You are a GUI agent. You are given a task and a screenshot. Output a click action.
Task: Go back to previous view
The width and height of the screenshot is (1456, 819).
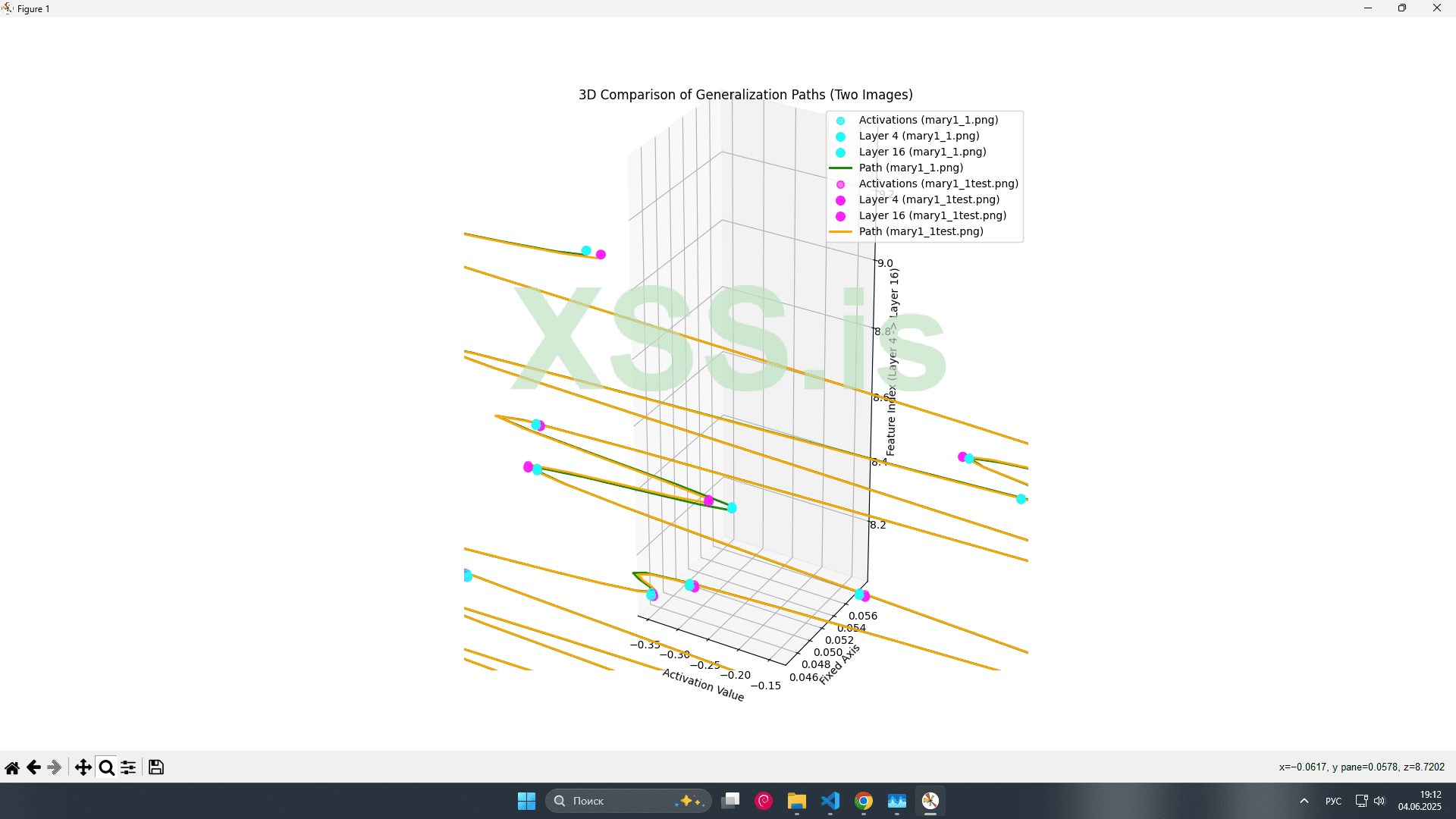[x=33, y=767]
